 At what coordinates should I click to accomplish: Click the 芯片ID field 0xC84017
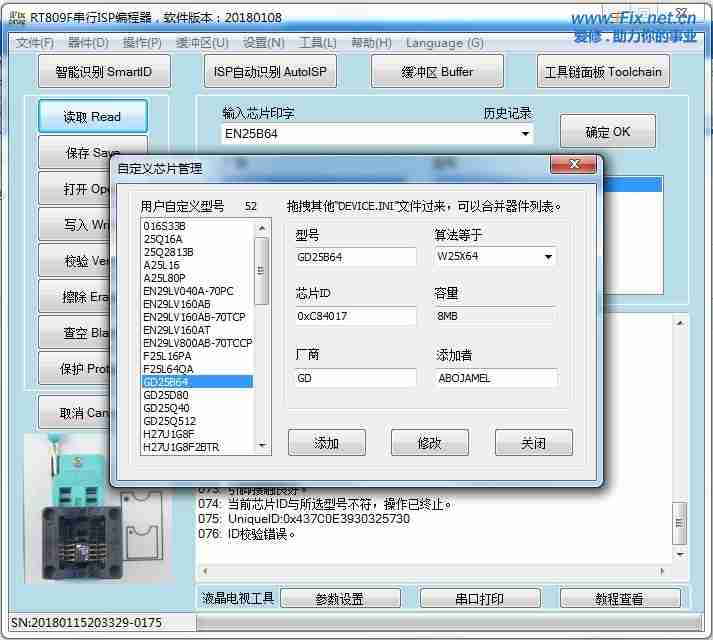click(x=356, y=316)
